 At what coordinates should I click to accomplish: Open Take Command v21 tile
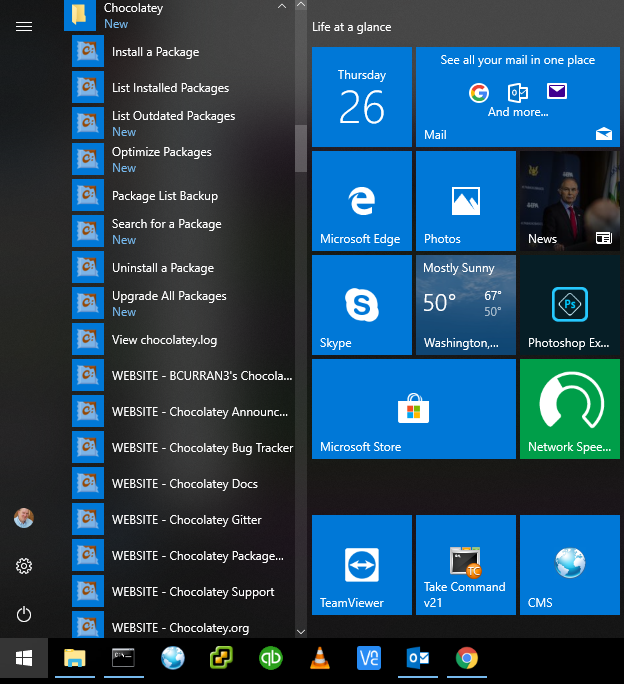(466, 565)
